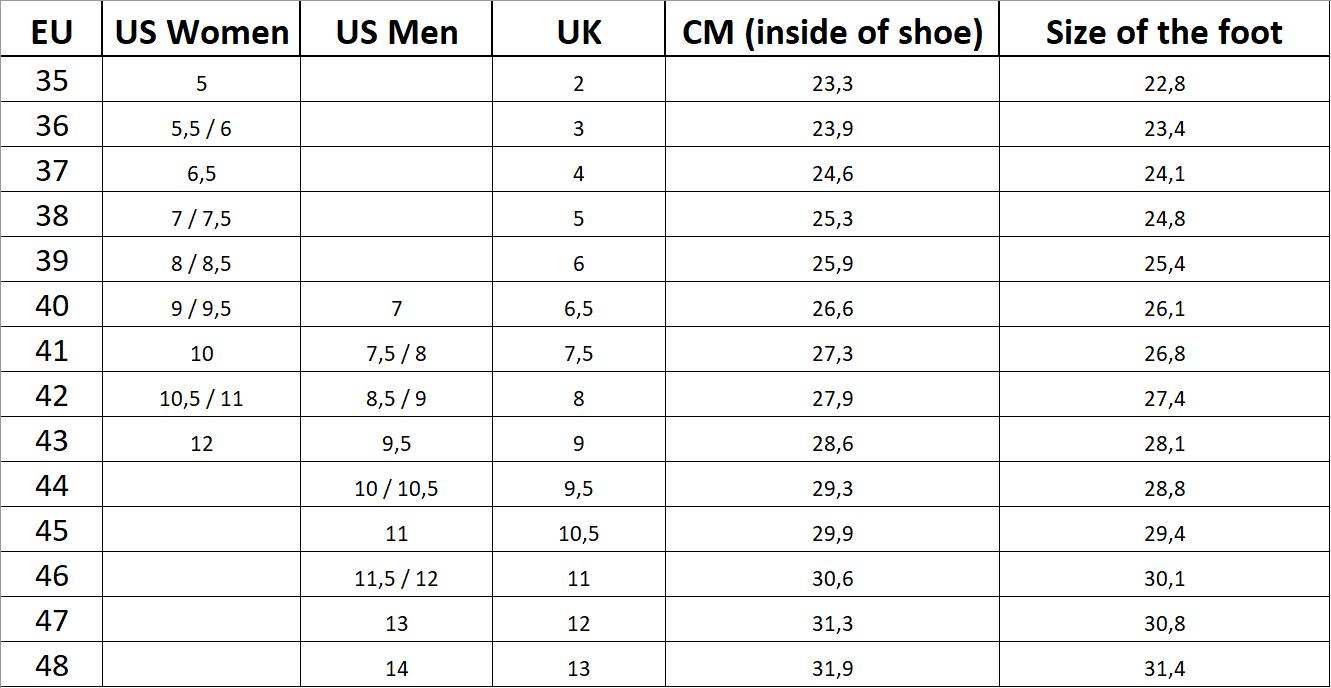
Task: Click EU size 35 cell
Action: 52,81
